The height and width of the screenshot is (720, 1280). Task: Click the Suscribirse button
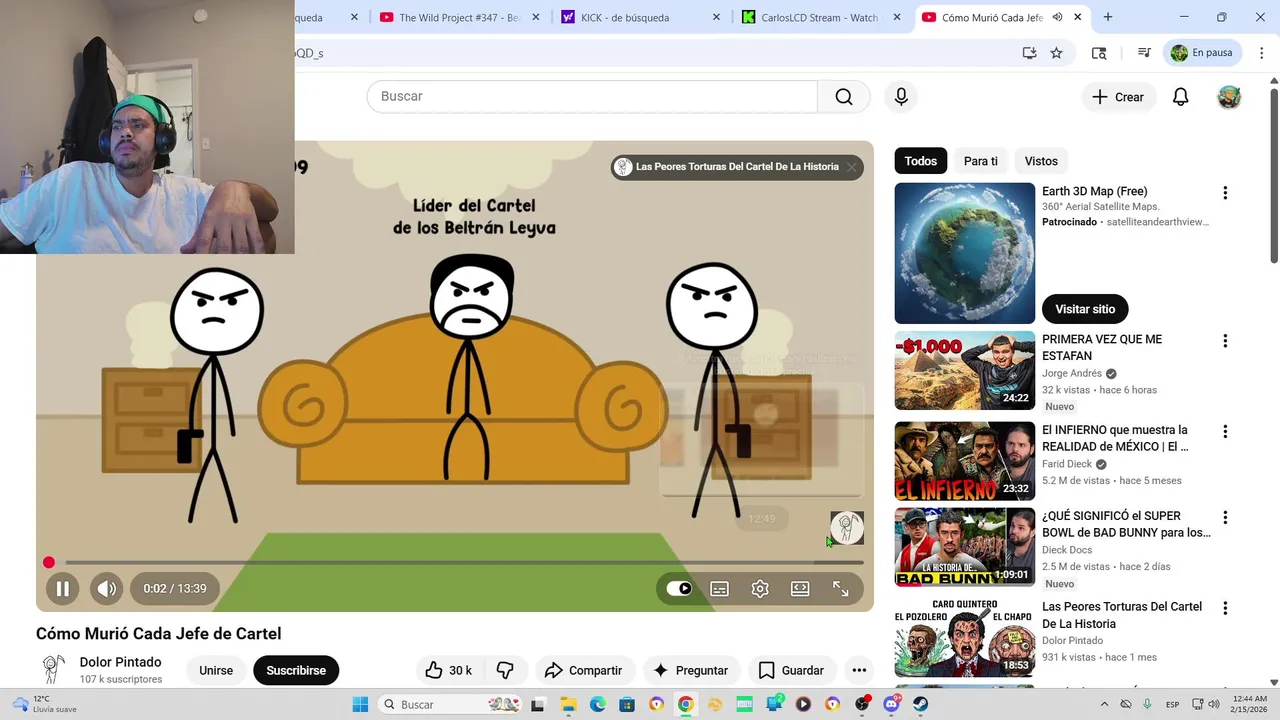click(x=296, y=670)
